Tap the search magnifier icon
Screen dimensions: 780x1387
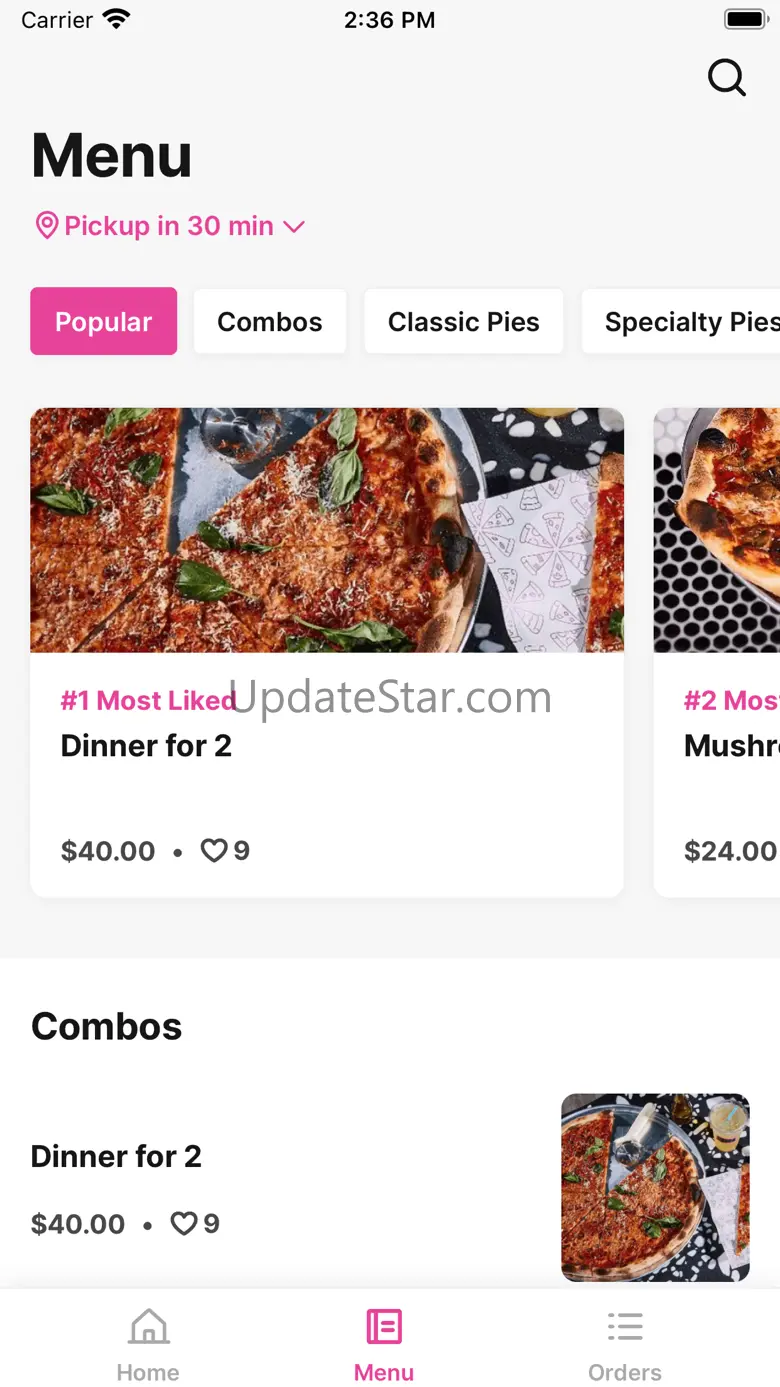pyautogui.click(x=727, y=77)
